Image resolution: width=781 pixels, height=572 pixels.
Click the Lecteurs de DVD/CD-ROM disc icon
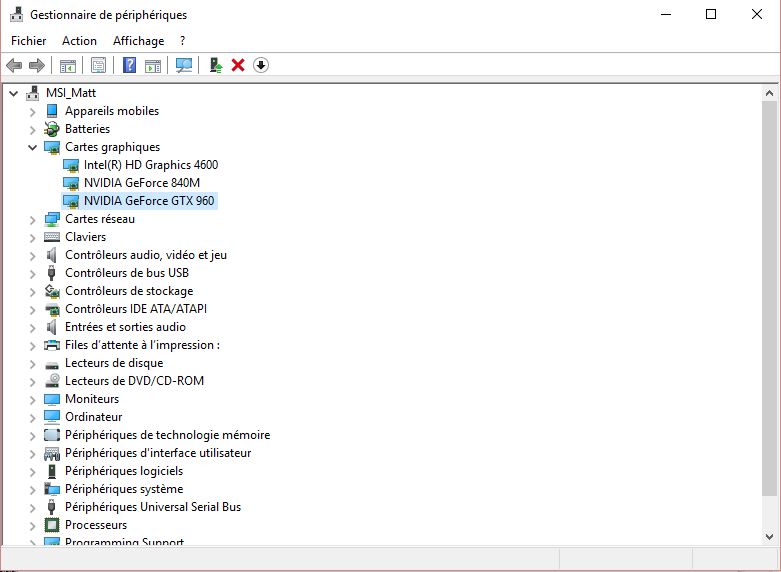(52, 381)
